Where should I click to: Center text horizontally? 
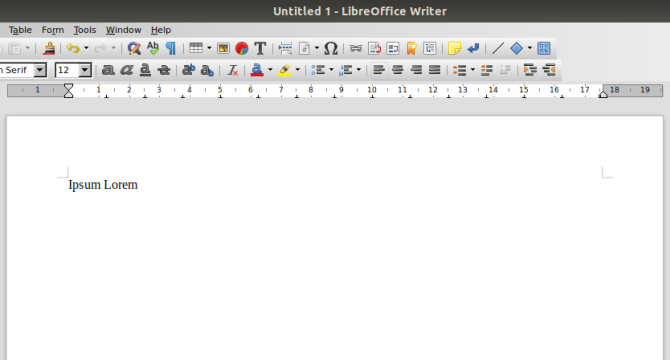point(397,70)
